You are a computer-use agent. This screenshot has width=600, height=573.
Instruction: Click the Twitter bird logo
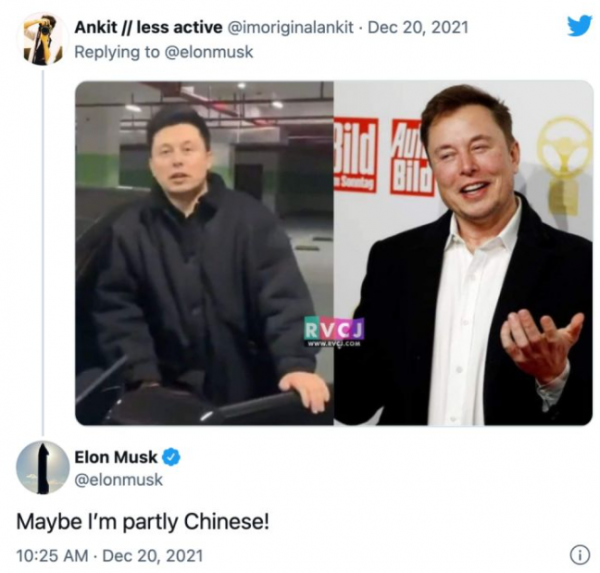tap(579, 26)
